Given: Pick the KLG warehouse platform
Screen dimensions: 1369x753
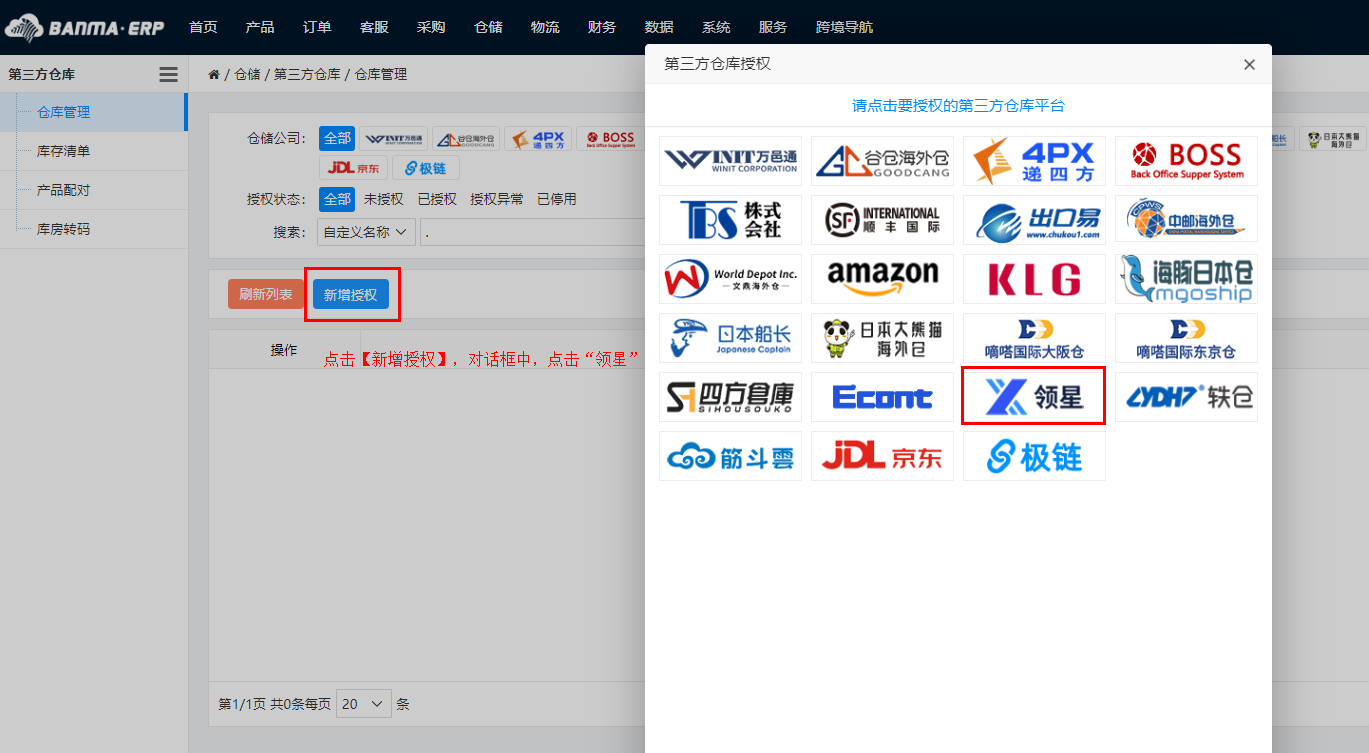Looking at the screenshot, I should [x=1034, y=279].
